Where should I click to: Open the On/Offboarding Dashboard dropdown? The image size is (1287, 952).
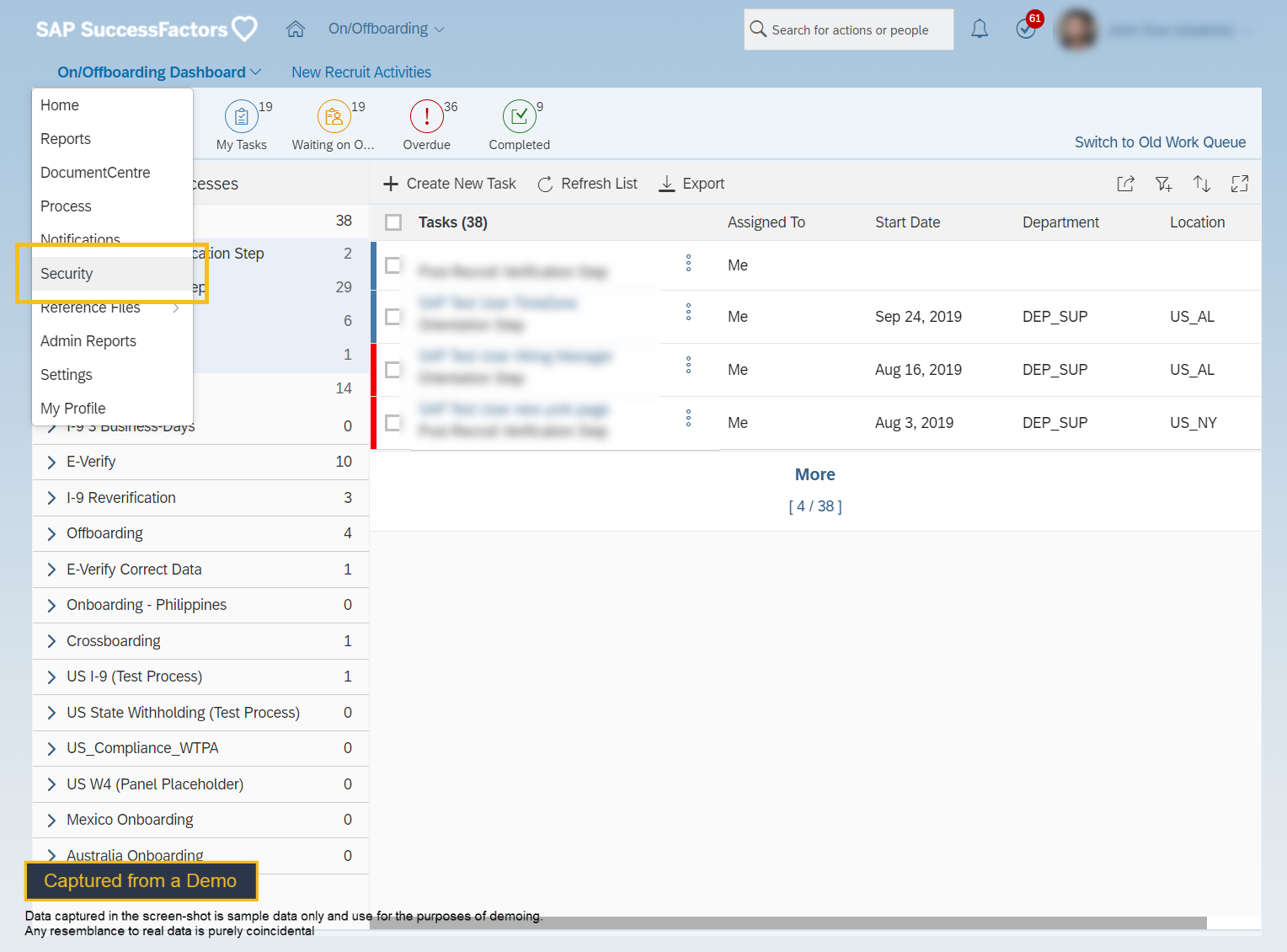(x=159, y=72)
